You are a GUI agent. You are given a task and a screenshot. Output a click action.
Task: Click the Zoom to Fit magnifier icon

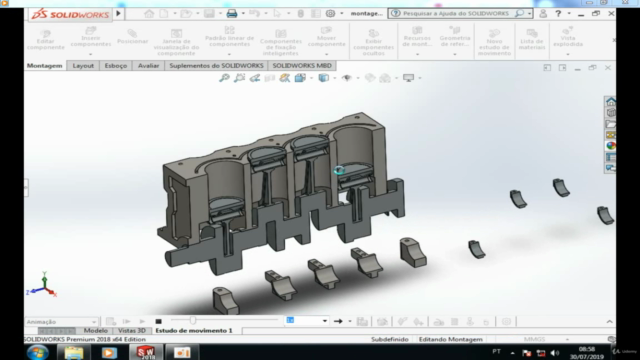[x=224, y=78]
